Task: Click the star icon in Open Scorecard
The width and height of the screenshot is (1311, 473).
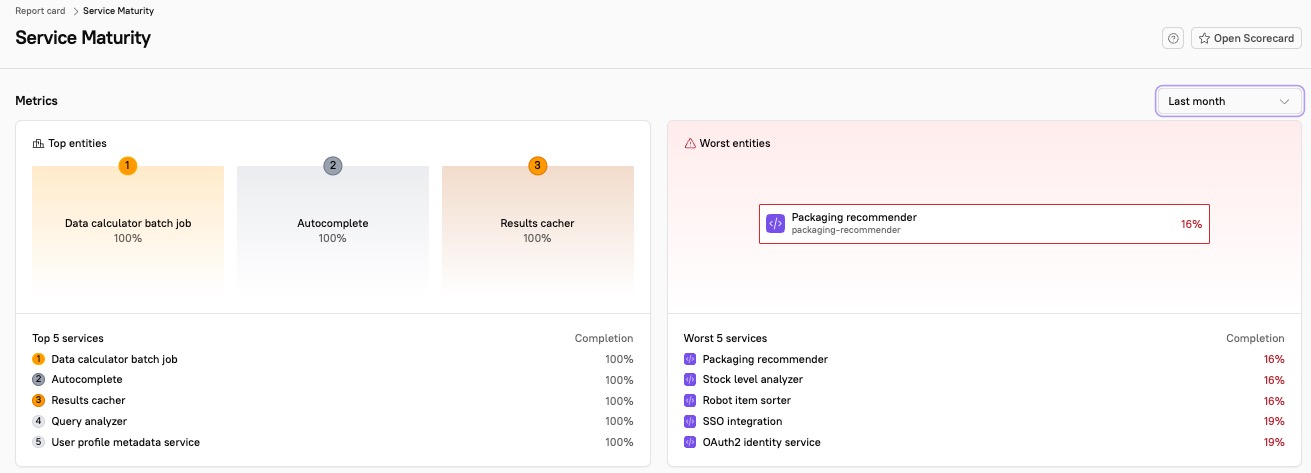Action: [x=1205, y=38]
